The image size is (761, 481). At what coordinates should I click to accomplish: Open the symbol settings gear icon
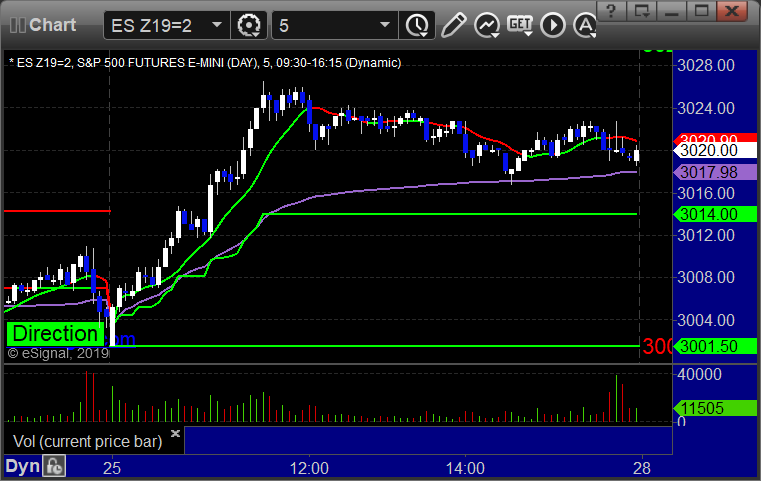[248, 25]
